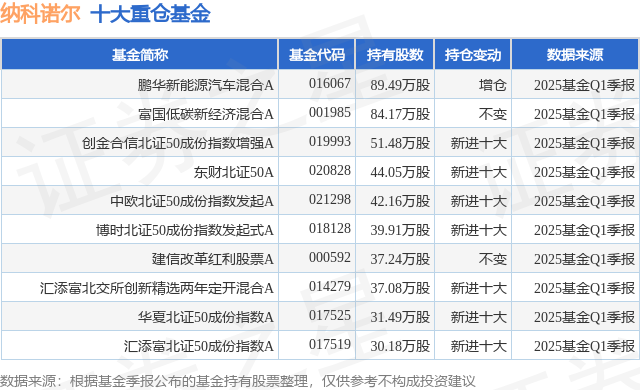Viewport: 640px width, 390px height.
Task: Select 汇添富北证50成份指数A fund
Action: click(x=198, y=346)
